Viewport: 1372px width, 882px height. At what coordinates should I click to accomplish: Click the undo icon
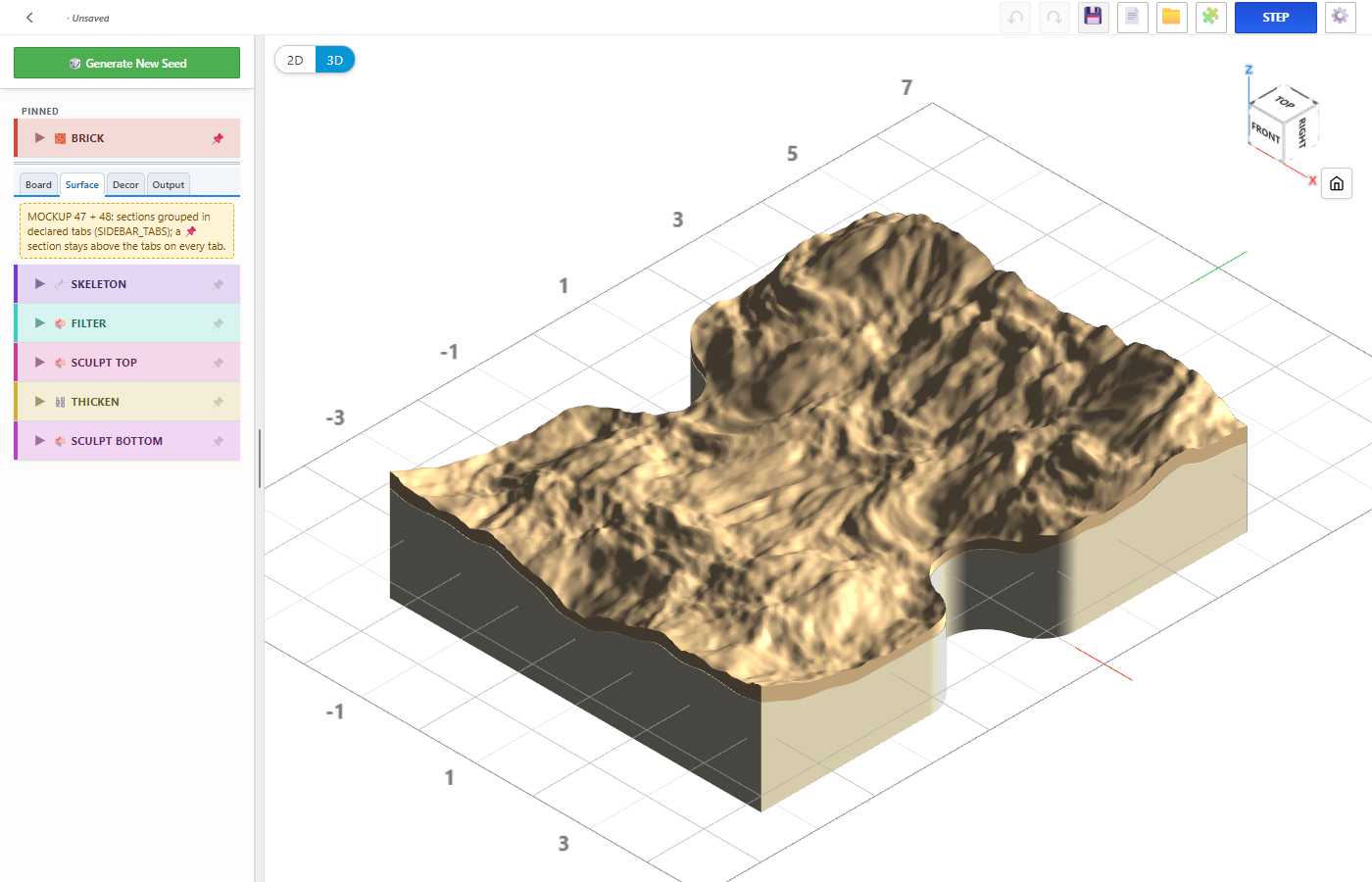pos(1015,18)
